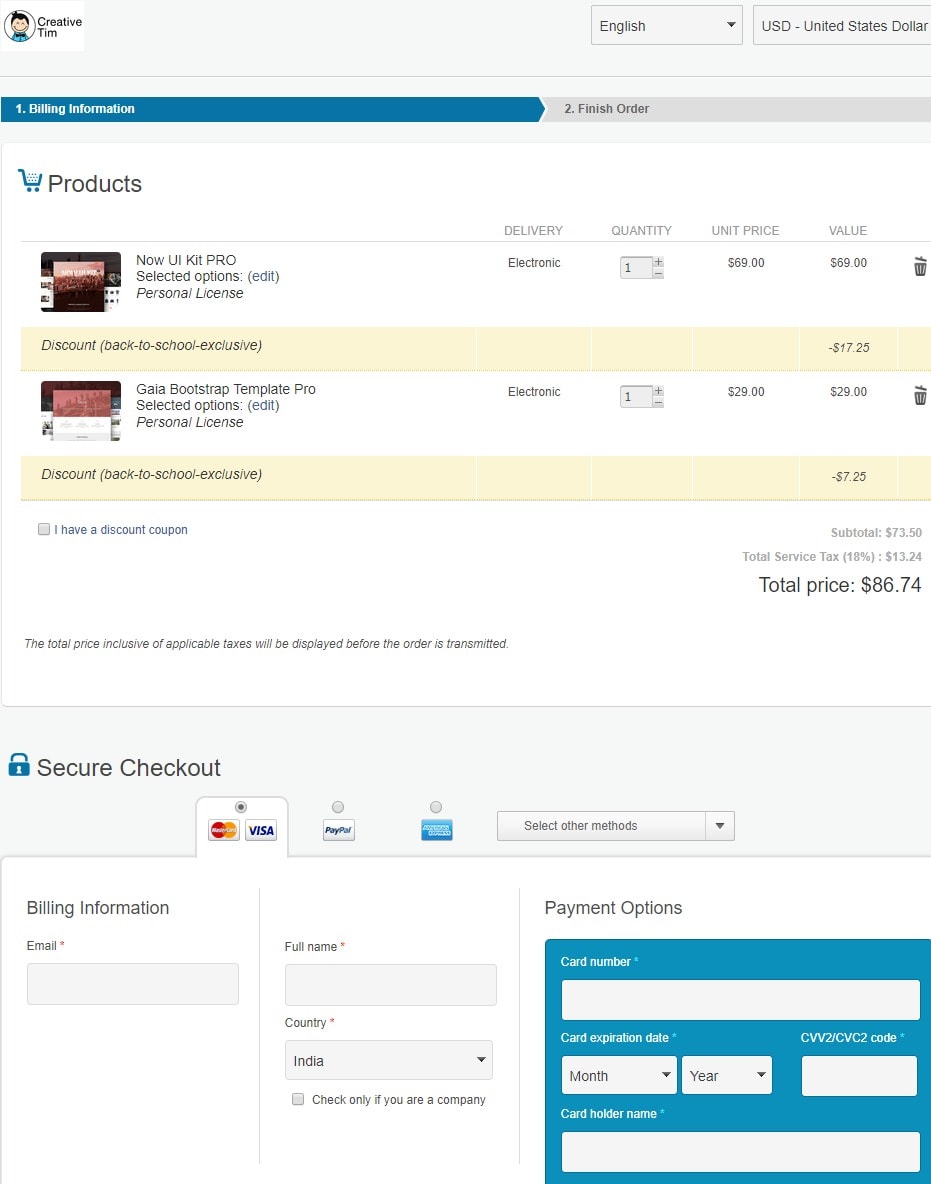
Task: Click the Email input field
Action: 133,984
